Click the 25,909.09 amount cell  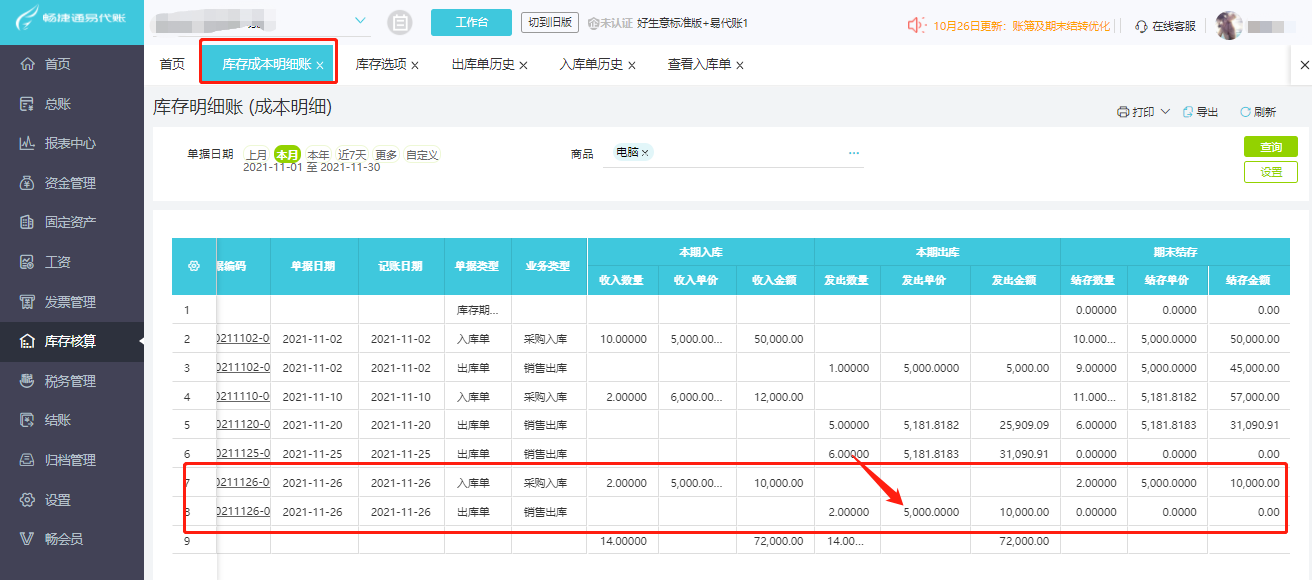[x=1015, y=425]
